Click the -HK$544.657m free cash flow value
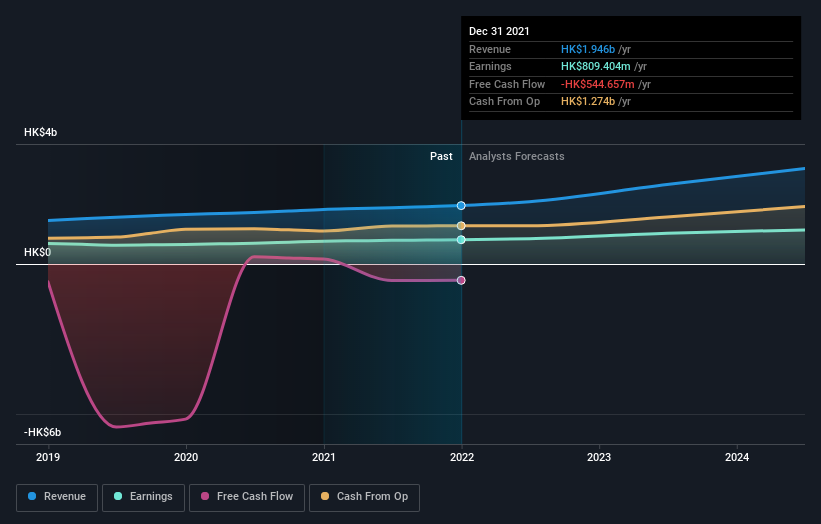Image resolution: width=821 pixels, height=524 pixels. pos(597,84)
